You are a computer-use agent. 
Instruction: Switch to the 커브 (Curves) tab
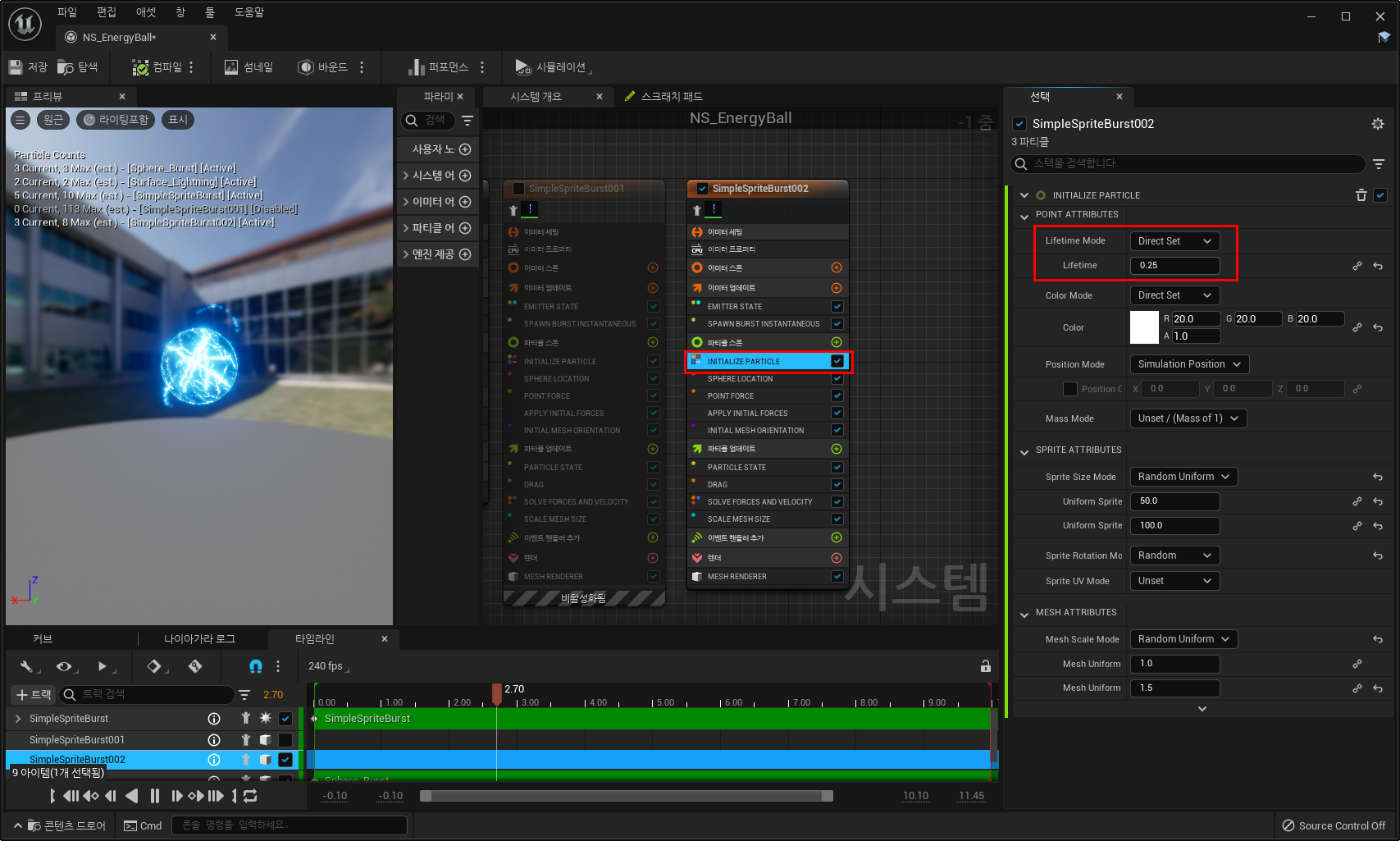pyautogui.click(x=43, y=639)
